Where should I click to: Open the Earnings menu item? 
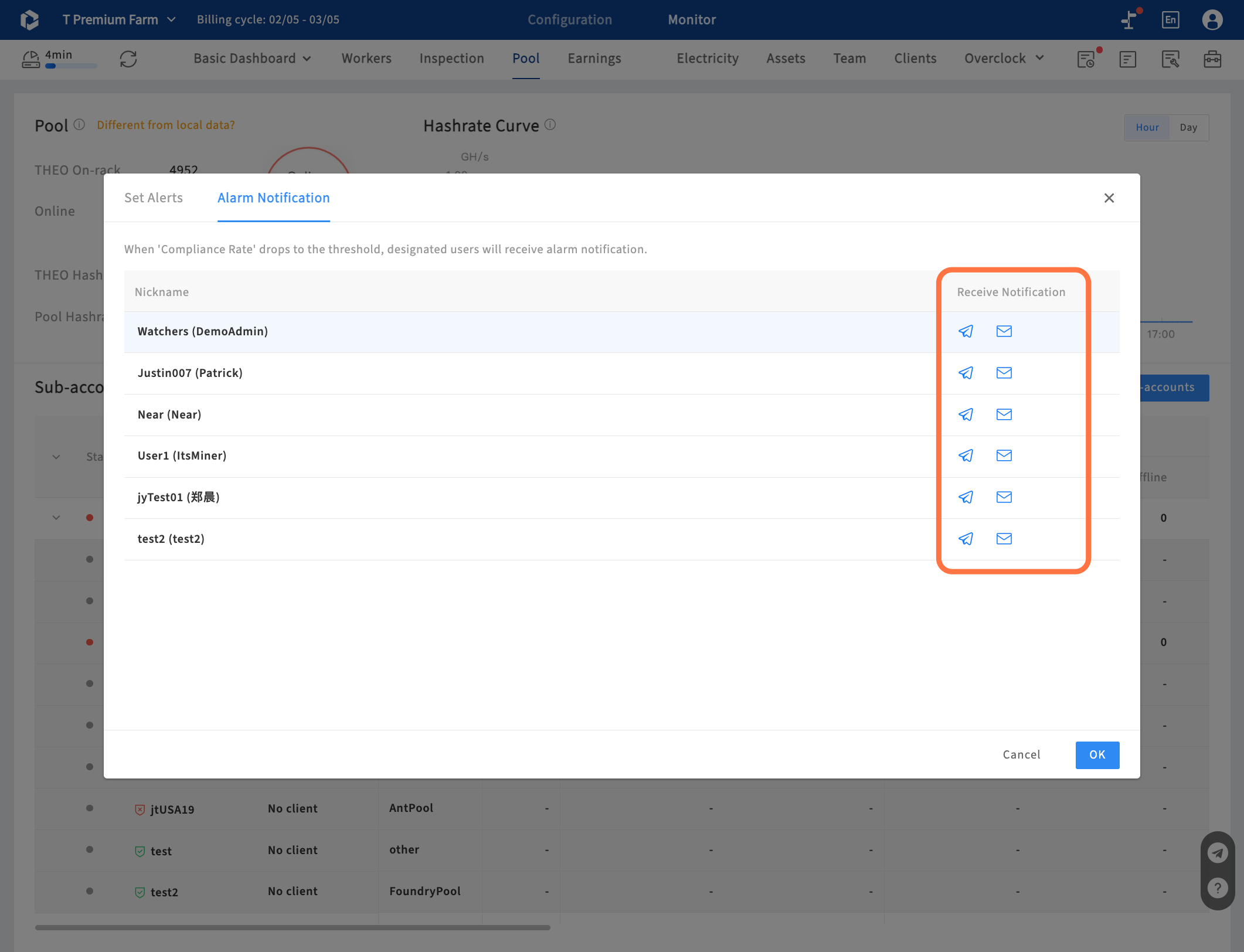594,59
